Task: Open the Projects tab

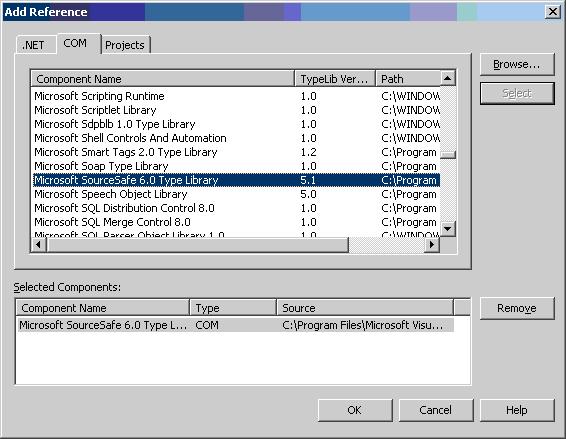Action: [x=125, y=45]
